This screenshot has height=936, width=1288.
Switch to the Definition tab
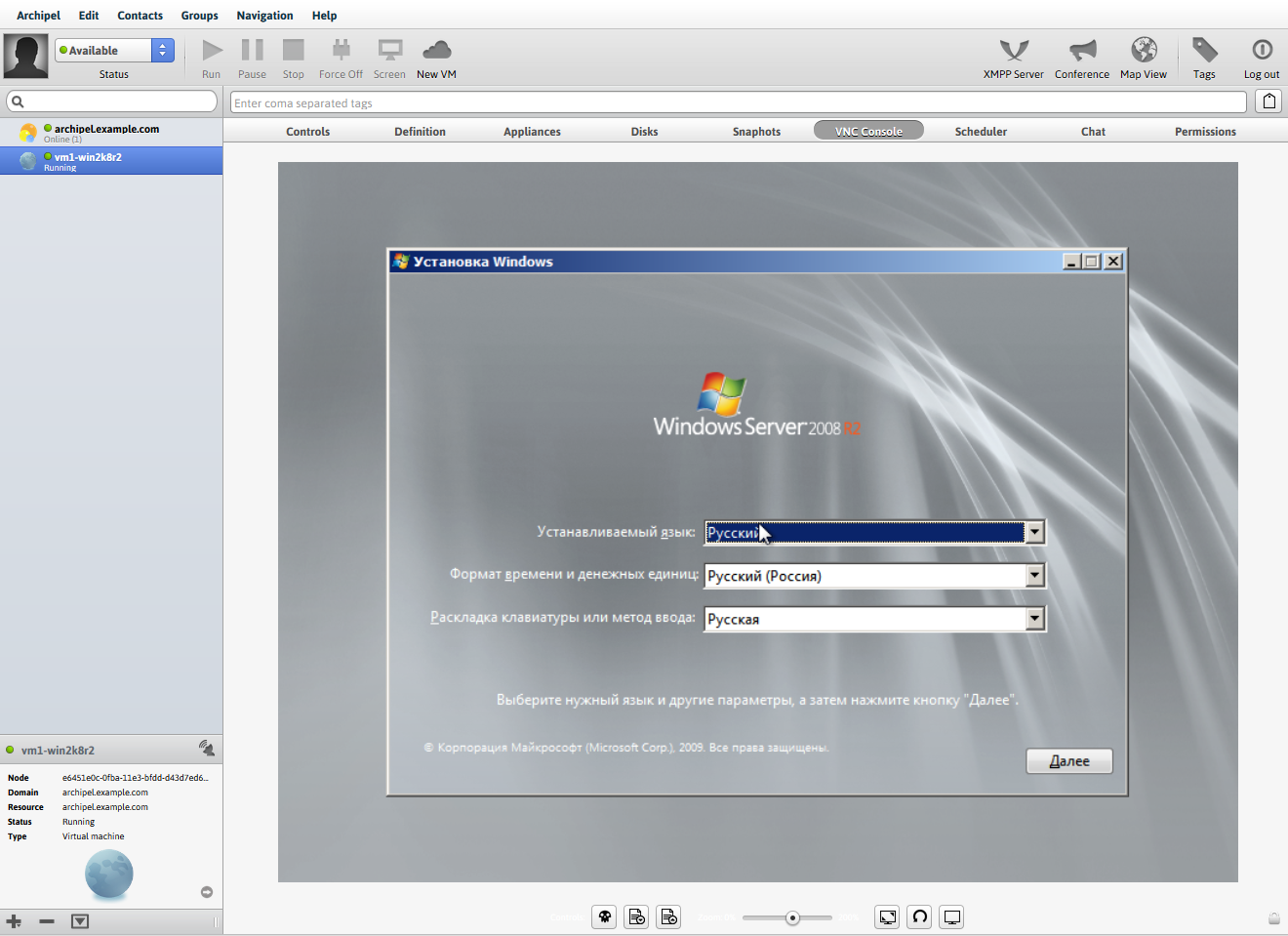(421, 132)
